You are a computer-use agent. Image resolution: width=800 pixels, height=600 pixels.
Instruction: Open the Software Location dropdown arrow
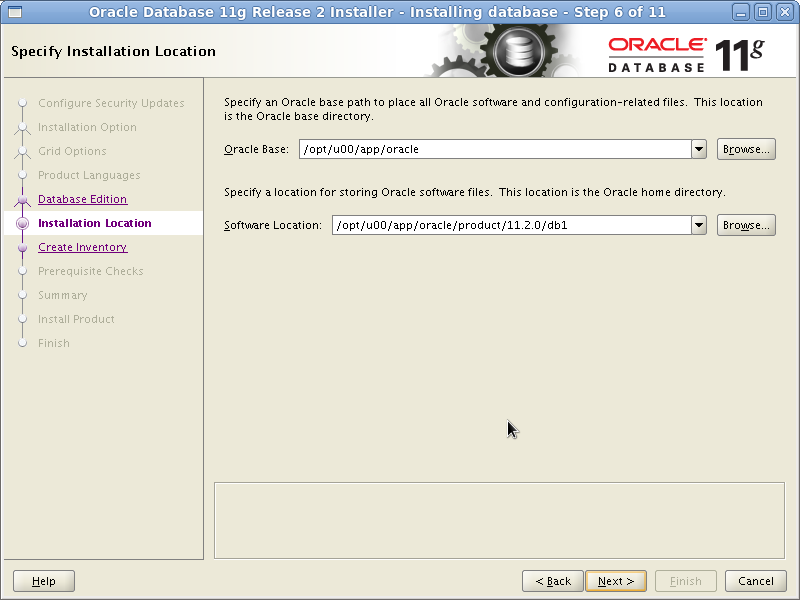699,225
